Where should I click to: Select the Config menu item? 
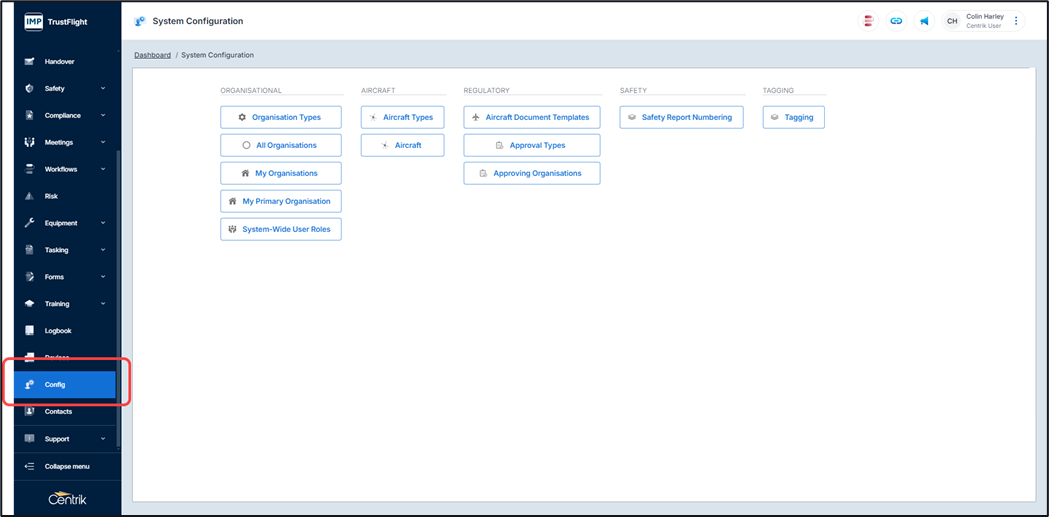click(x=65, y=385)
